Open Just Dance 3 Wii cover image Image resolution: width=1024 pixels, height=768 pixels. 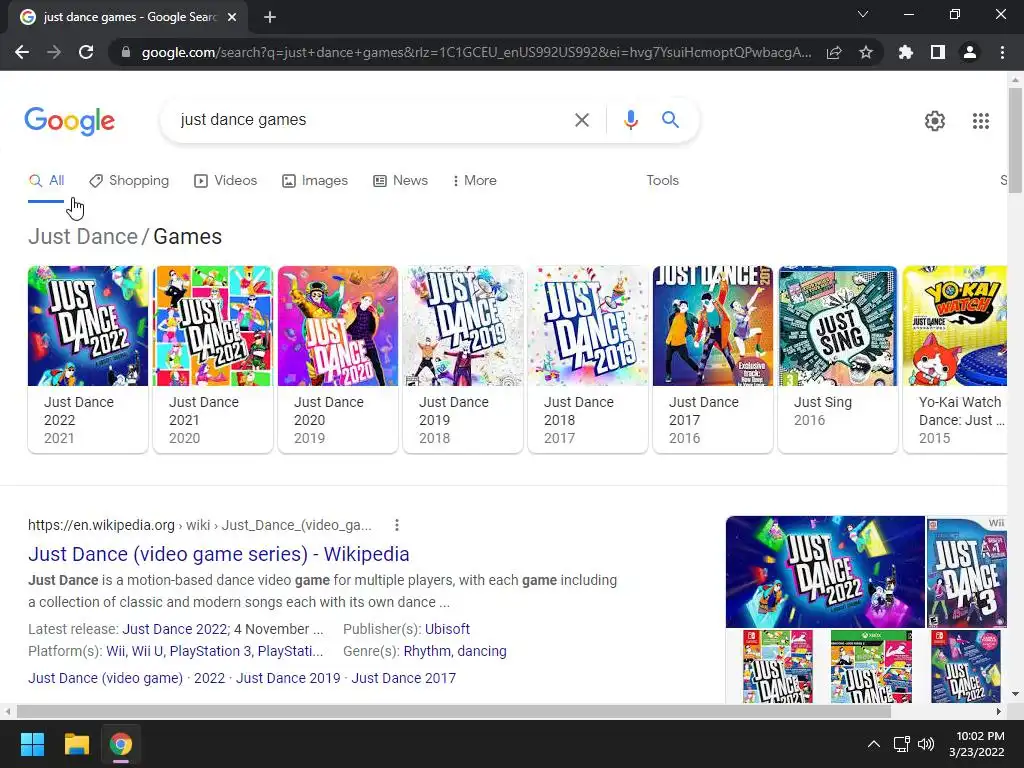pyautogui.click(x=967, y=571)
